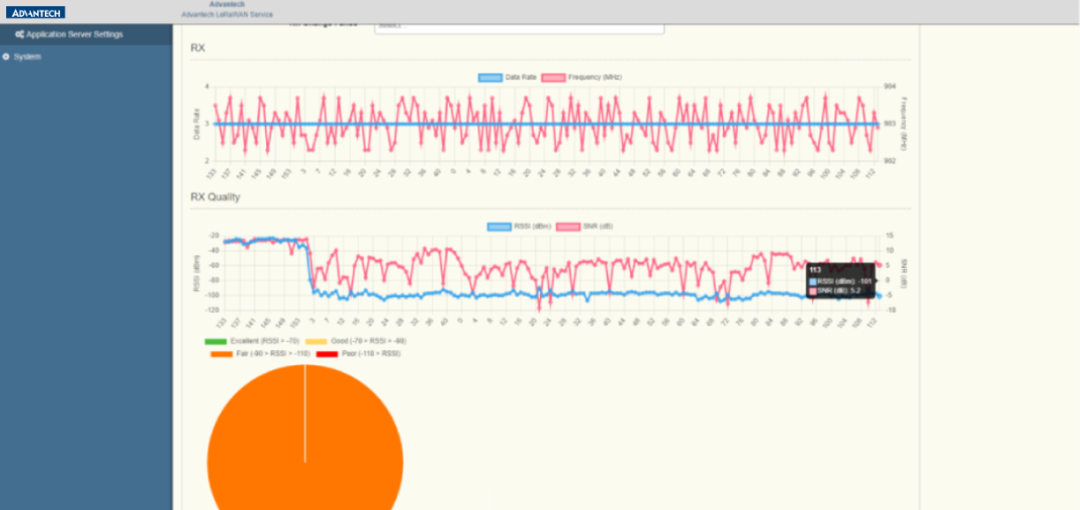Toggle the SNR (dB) legend swatch
This screenshot has width=1080, height=510.
pos(568,226)
